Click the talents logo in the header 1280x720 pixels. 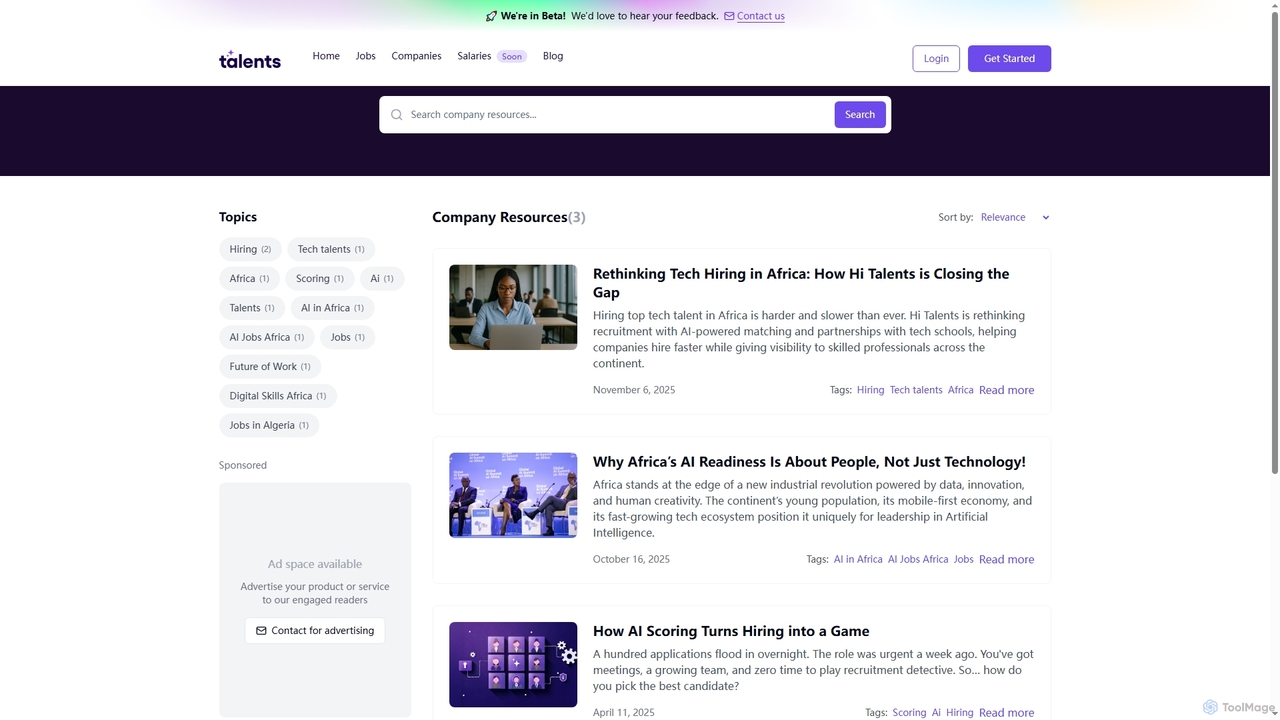tap(250, 59)
